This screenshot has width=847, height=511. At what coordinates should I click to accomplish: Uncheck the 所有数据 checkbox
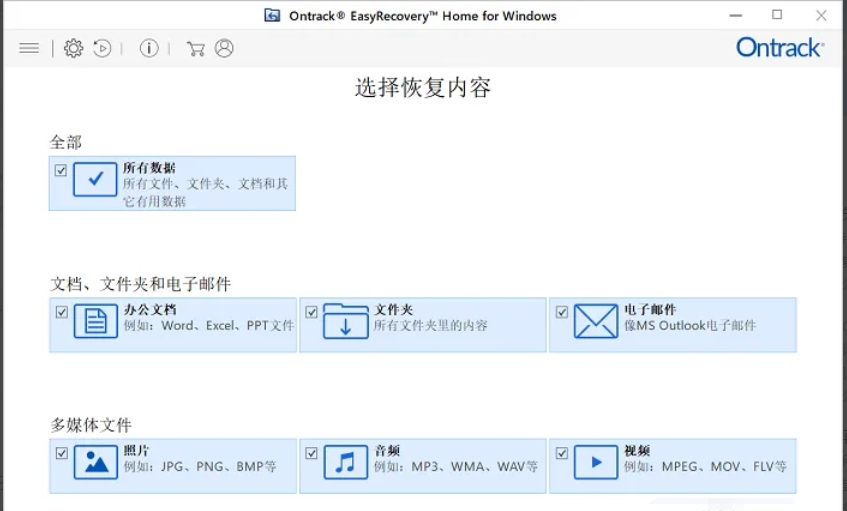click(x=60, y=171)
